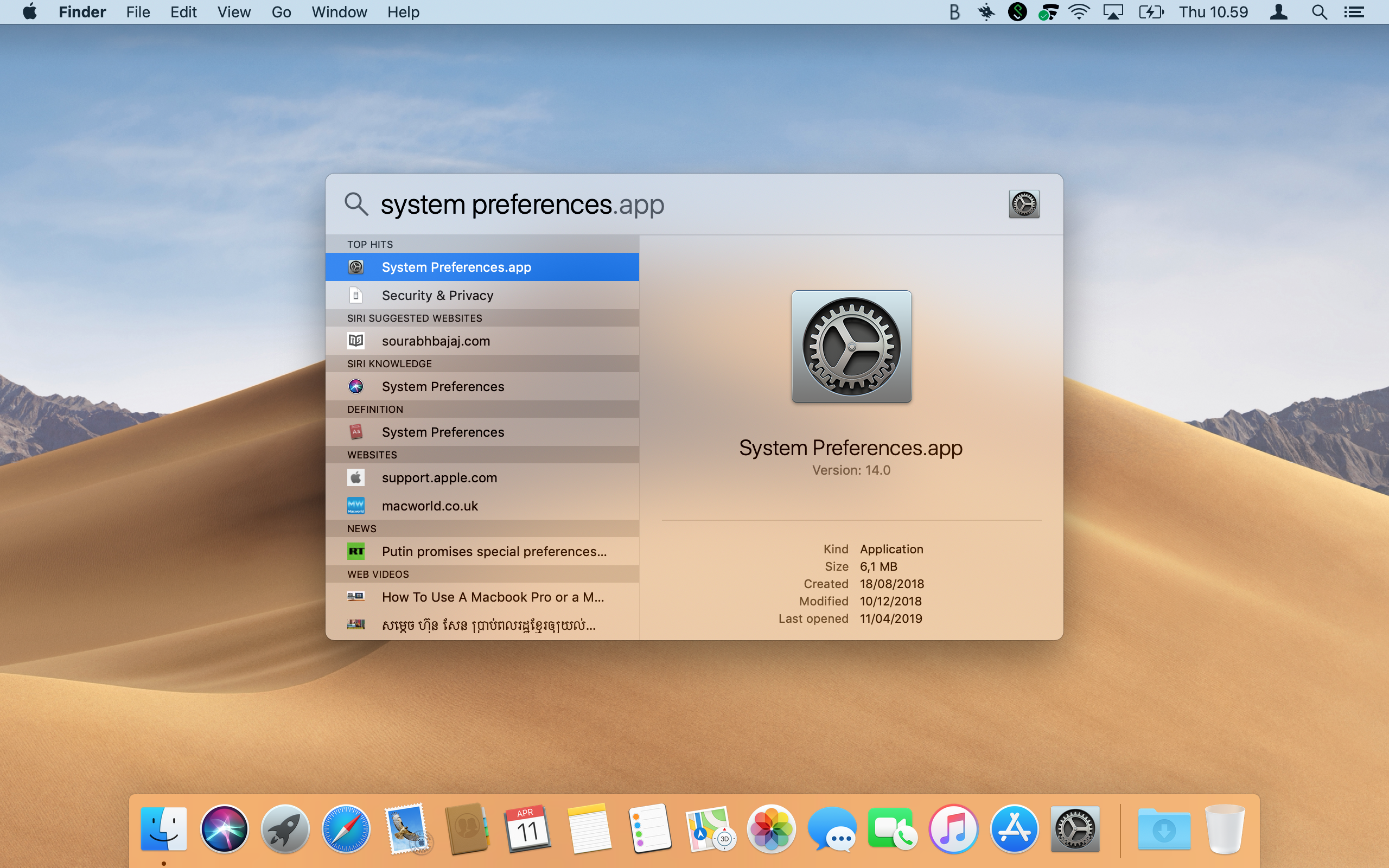Viewport: 1389px width, 868px height.
Task: Select support.apple.com website result
Action: pyautogui.click(x=482, y=477)
